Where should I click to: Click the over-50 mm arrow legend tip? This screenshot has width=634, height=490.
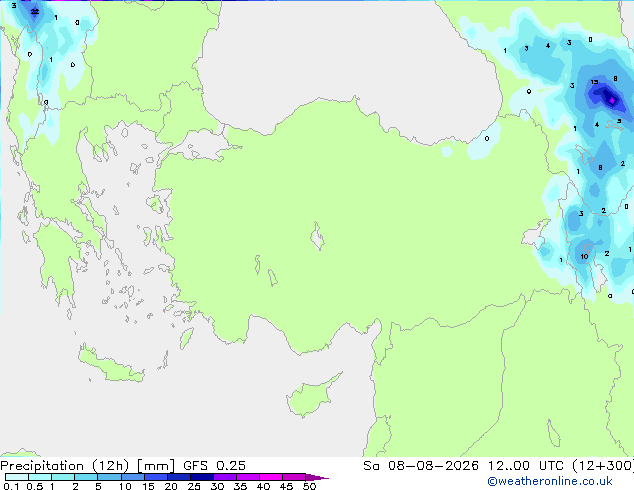pyautogui.click(x=317, y=477)
